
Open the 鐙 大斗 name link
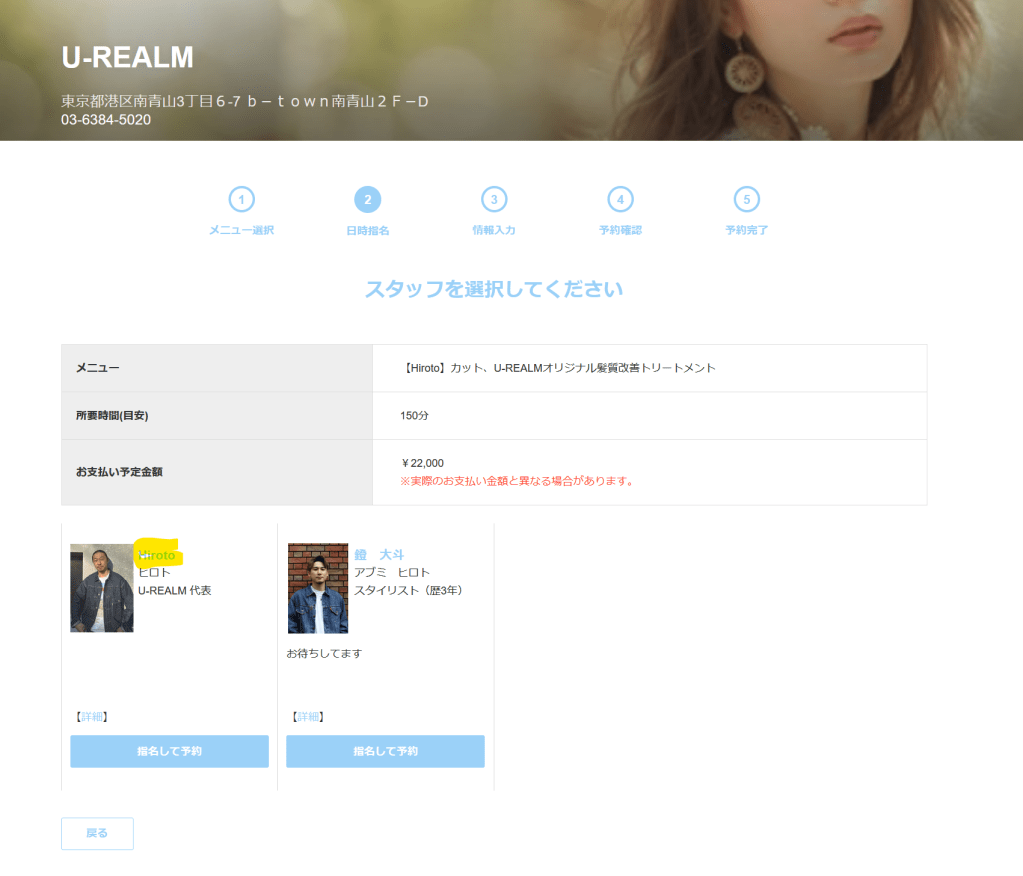pyautogui.click(x=379, y=555)
